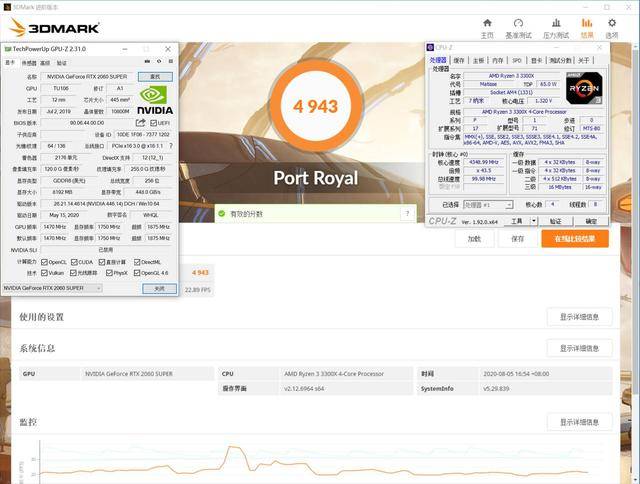Open the Options gear icon
The image size is (640, 484).
(613, 23)
